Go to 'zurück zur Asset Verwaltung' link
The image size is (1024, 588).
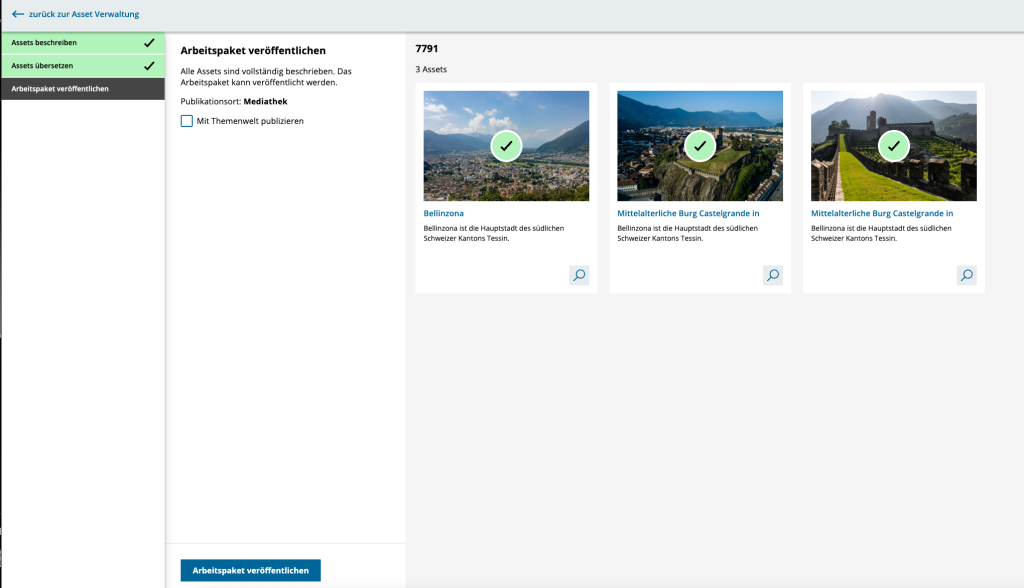click(84, 14)
